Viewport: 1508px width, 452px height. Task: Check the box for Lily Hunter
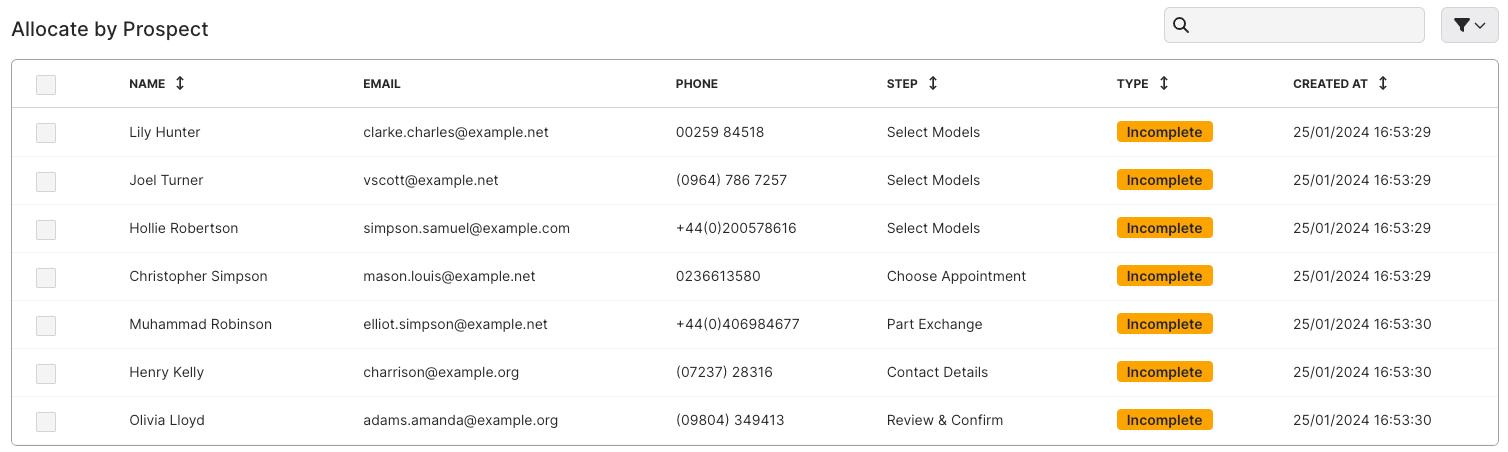tap(46, 133)
